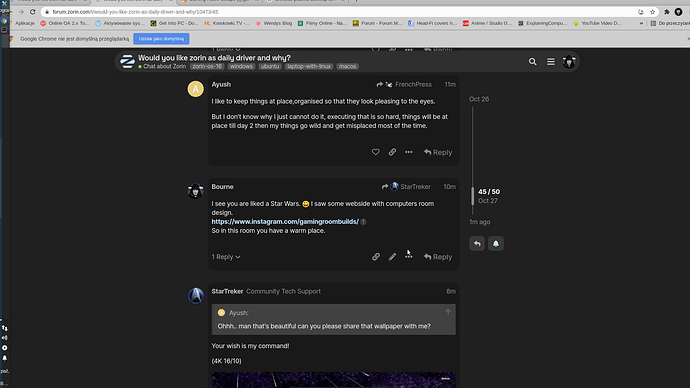Image resolution: width=690 pixels, height=388 pixels.
Task: Select the laptop-with-linux tag
Action: click(x=308, y=66)
